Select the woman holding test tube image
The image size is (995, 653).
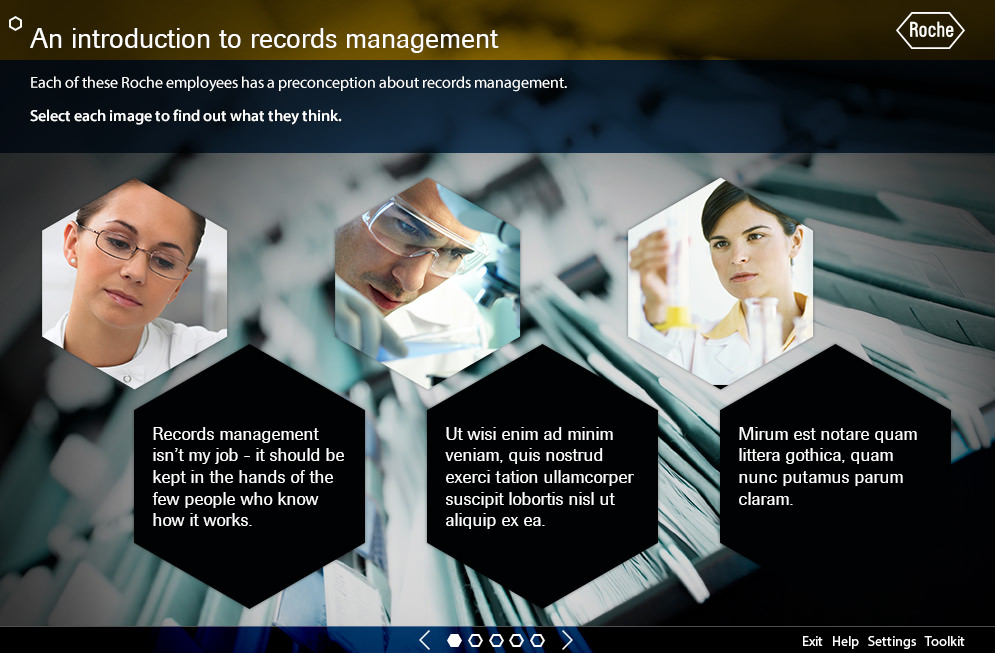720,272
